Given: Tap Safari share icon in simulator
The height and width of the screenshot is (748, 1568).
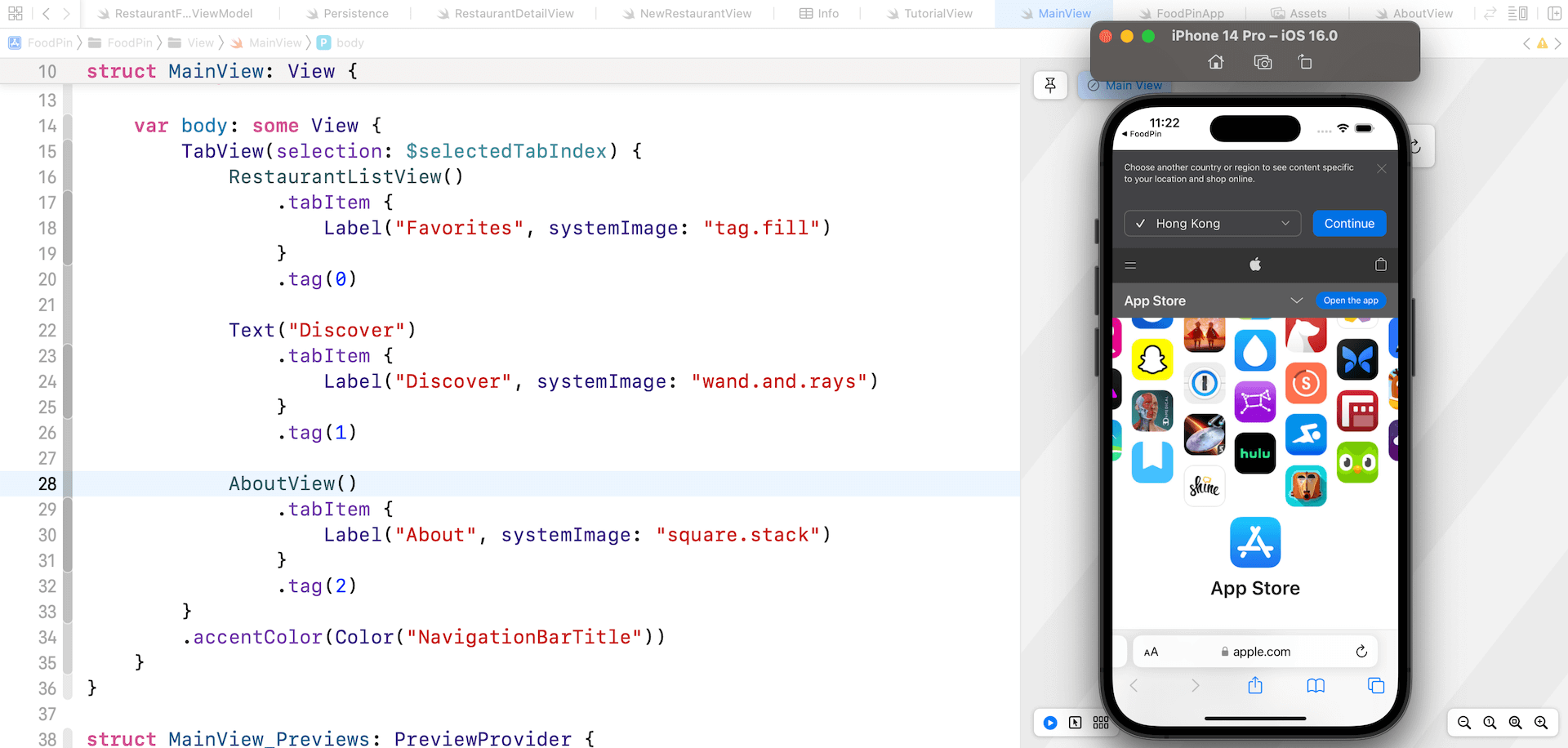Looking at the screenshot, I should coord(1255,686).
